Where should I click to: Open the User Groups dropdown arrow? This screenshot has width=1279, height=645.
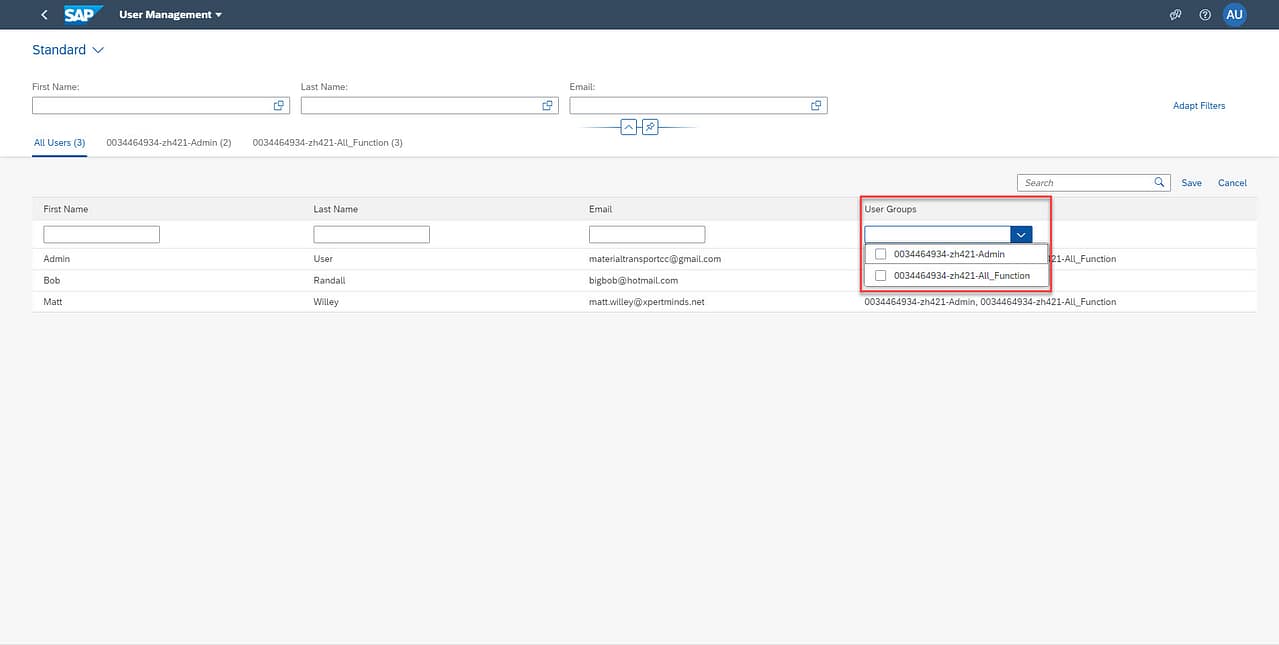(1020, 233)
